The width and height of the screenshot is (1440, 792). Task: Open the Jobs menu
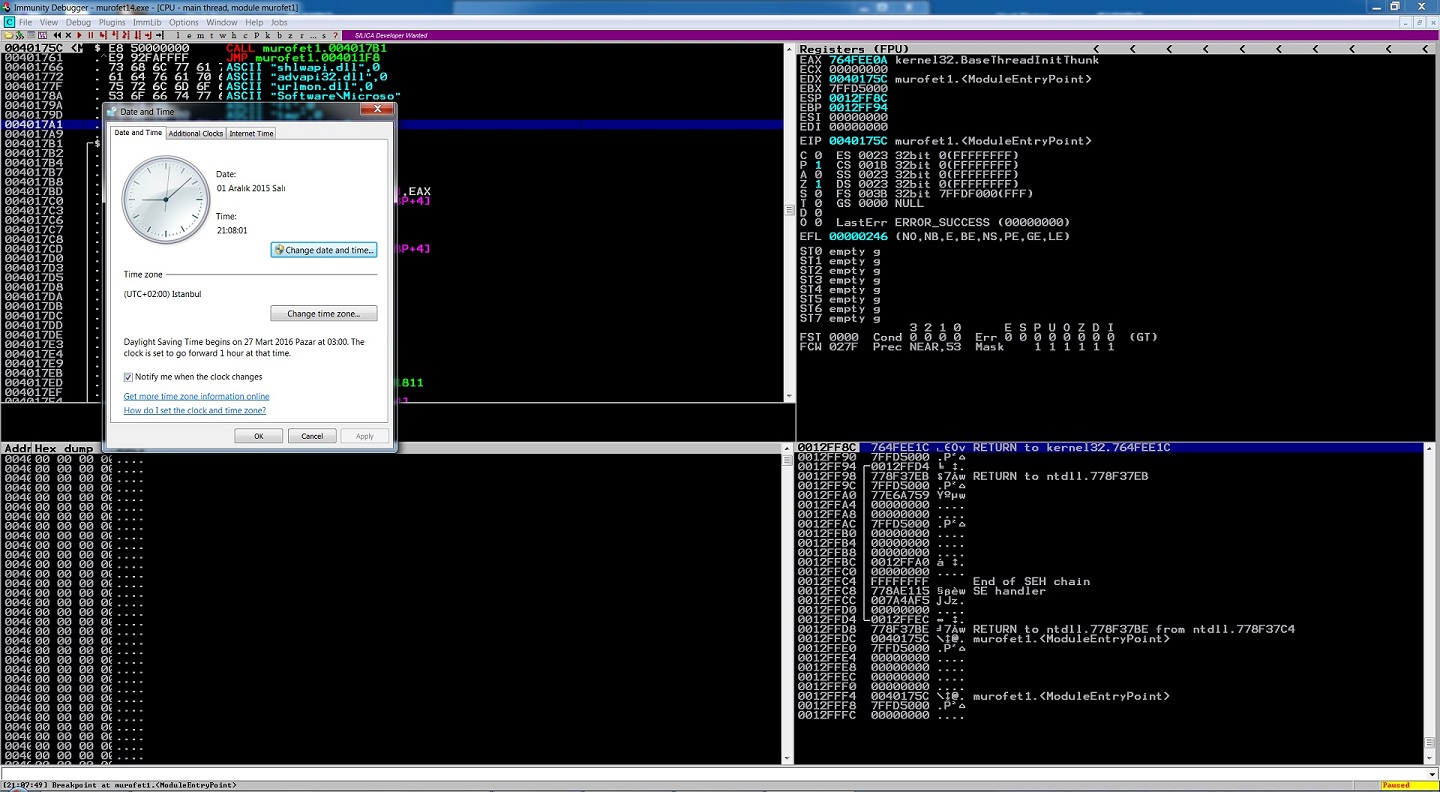(x=279, y=22)
